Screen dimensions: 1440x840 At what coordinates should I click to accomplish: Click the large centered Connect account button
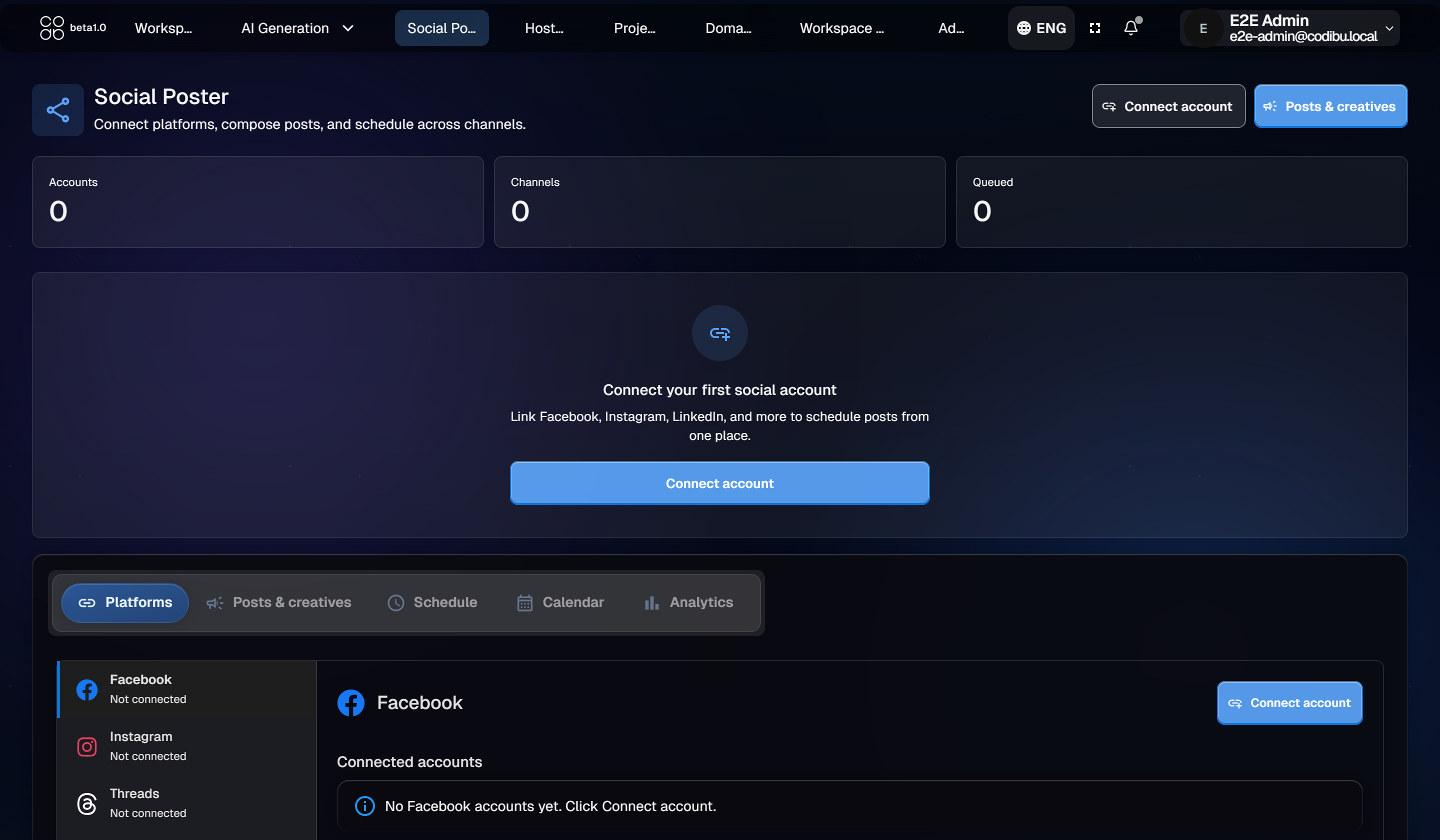(719, 483)
